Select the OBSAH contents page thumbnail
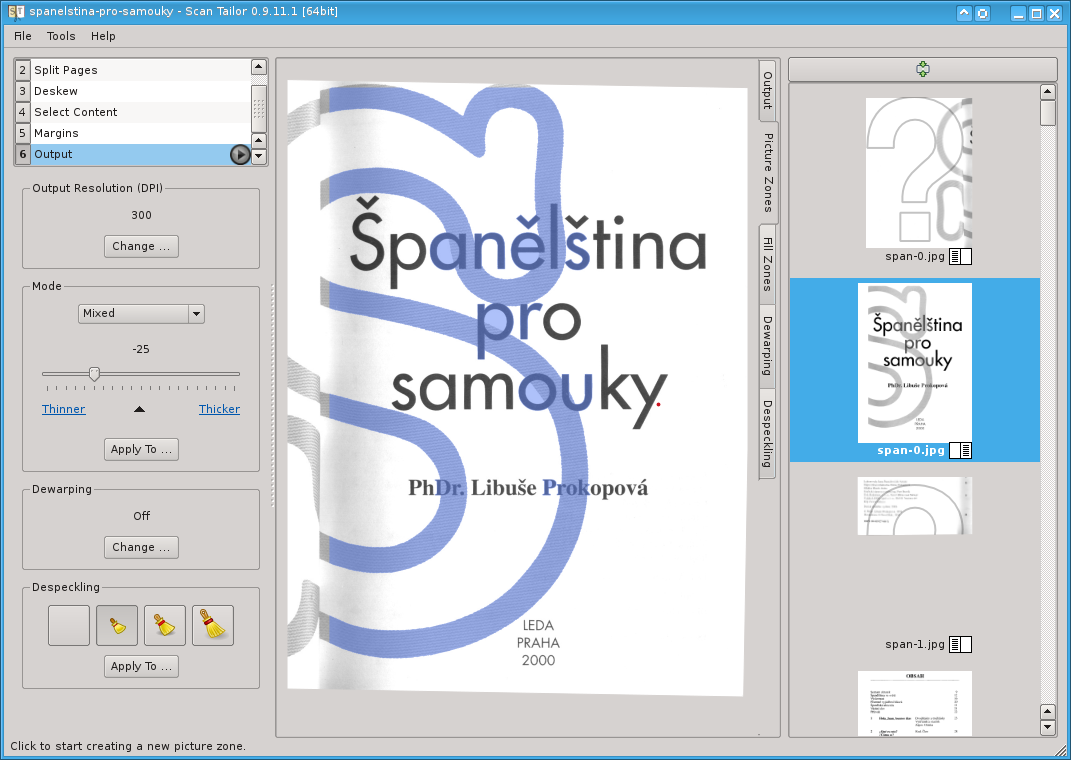This screenshot has width=1071, height=760. pos(915,703)
